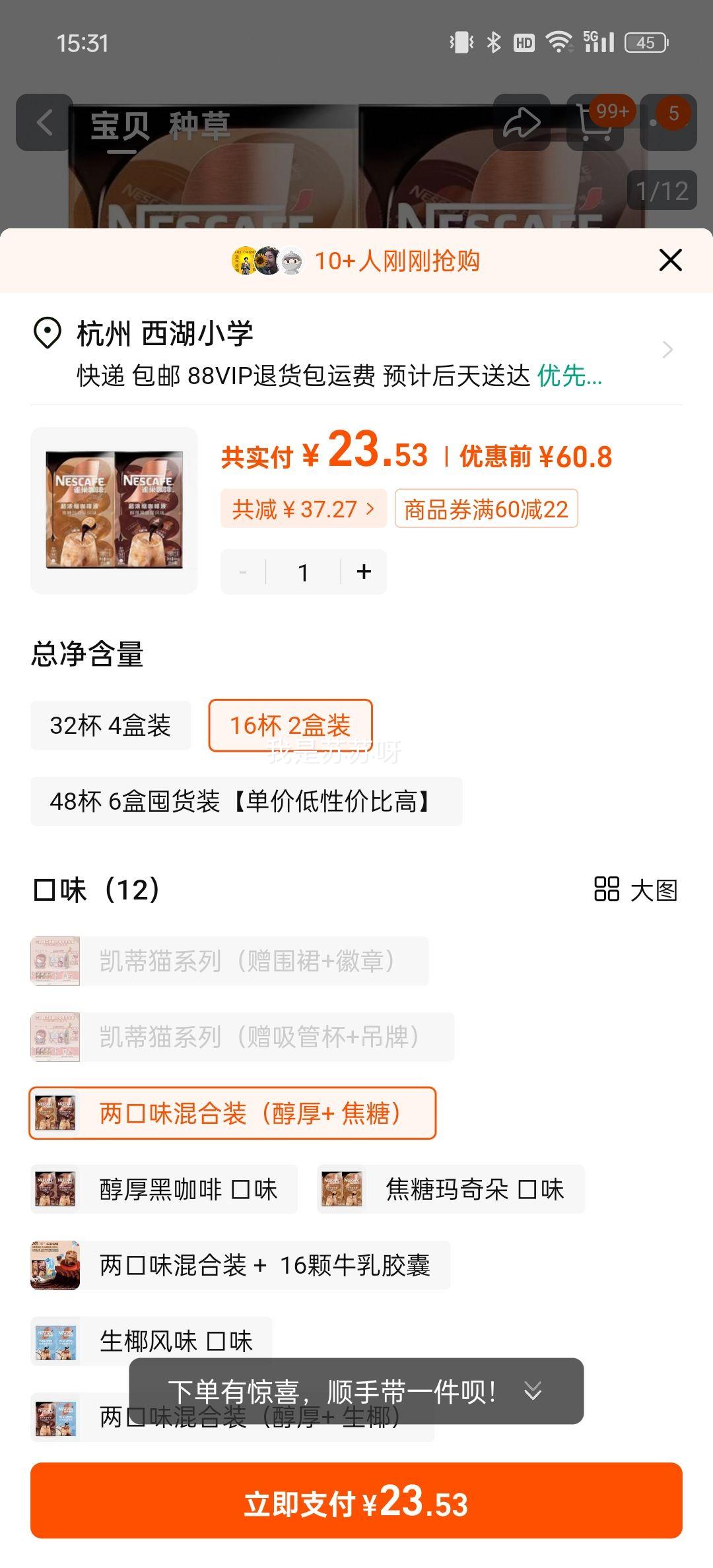Select 48杯 6盒囤货装 option
The width and height of the screenshot is (713, 1568).
point(246,801)
